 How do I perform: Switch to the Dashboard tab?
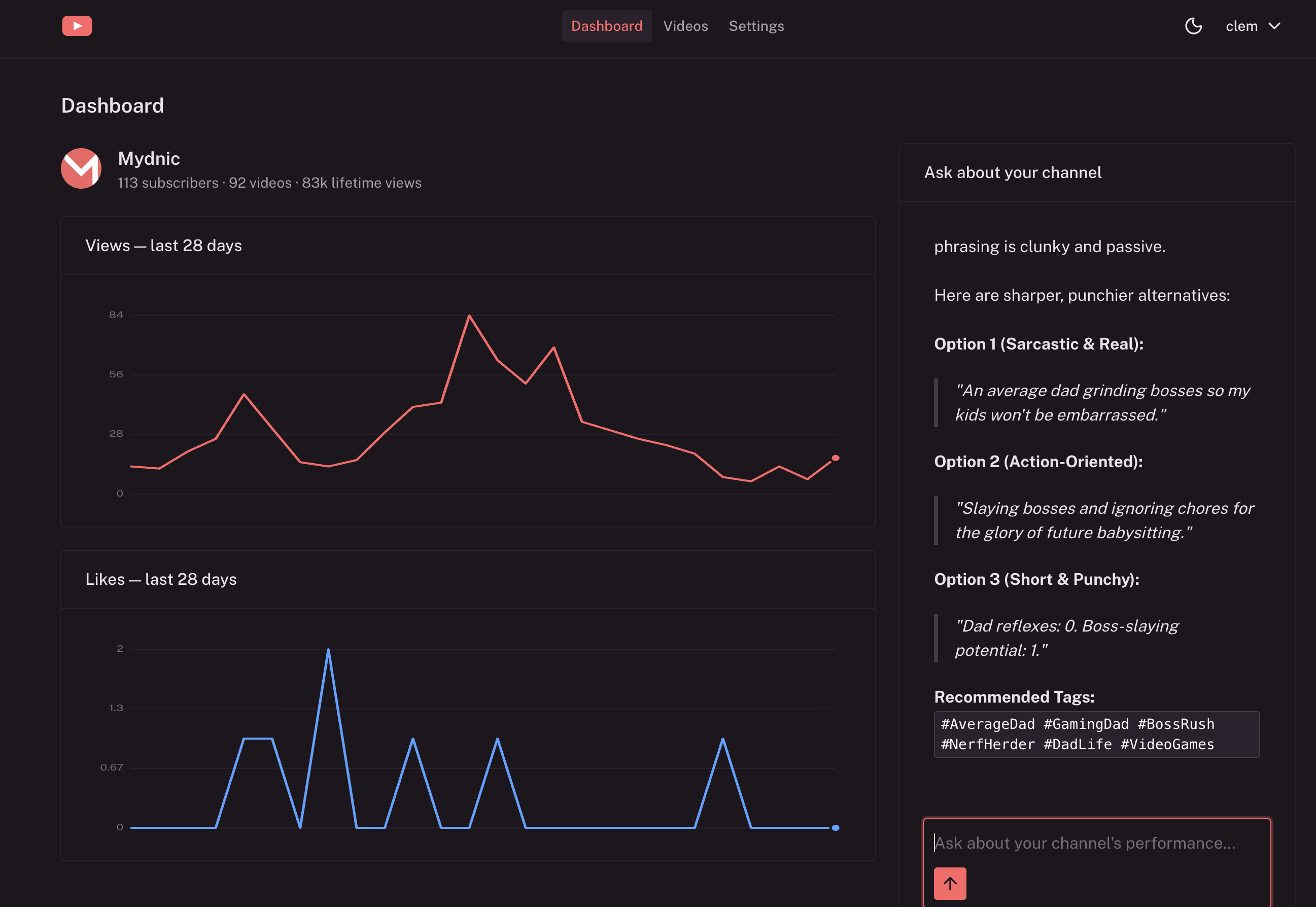[606, 26]
